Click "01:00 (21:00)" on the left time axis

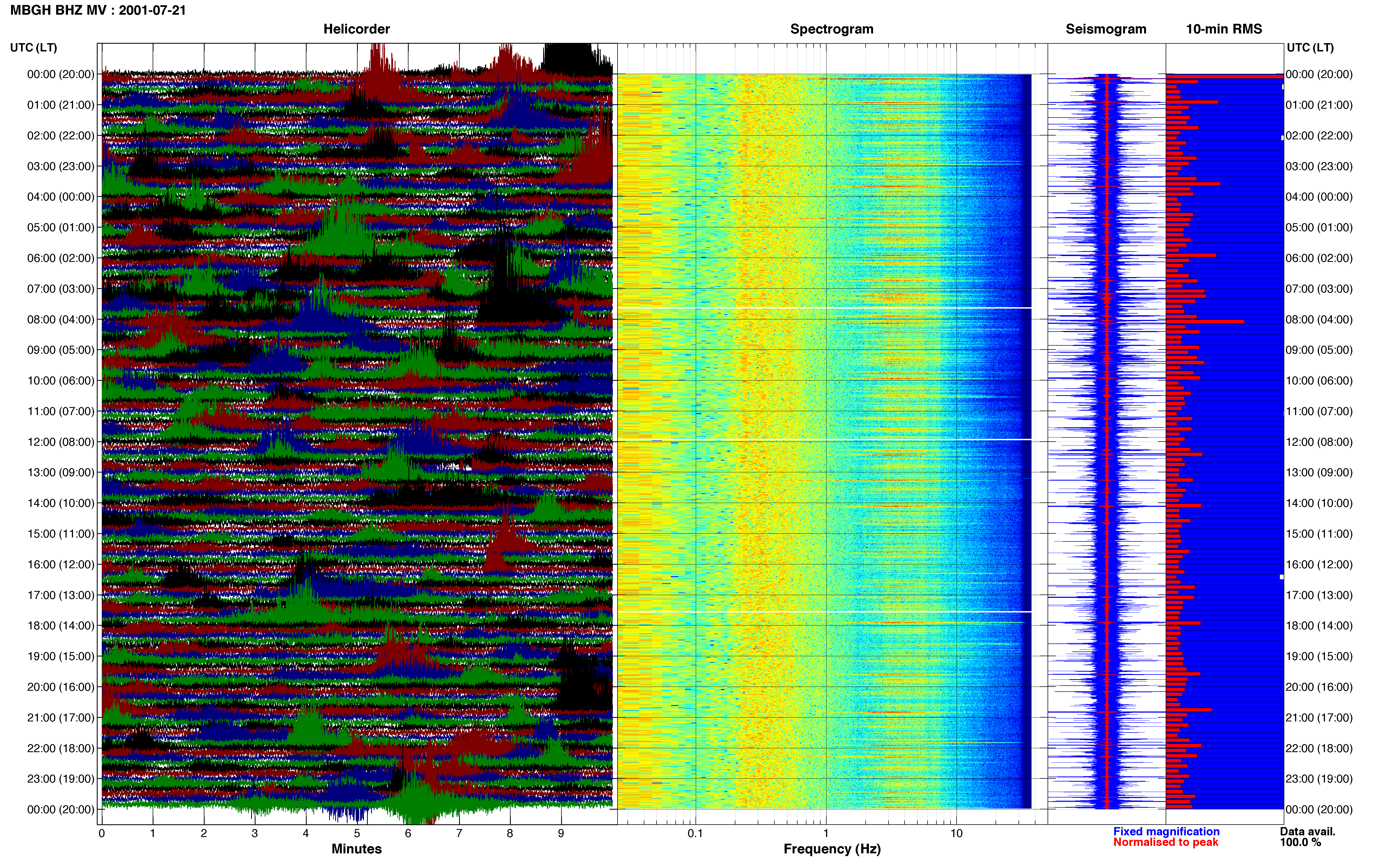[x=61, y=105]
